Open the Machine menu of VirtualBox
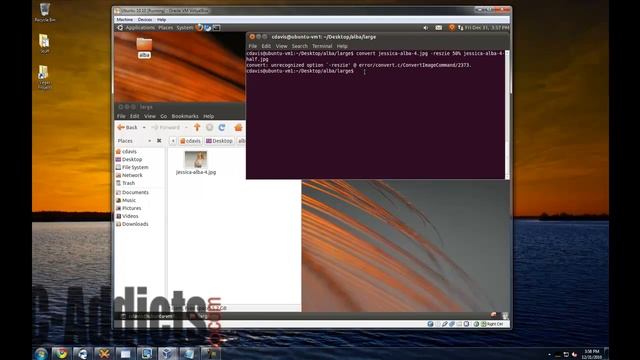640x360 pixels. [x=124, y=20]
